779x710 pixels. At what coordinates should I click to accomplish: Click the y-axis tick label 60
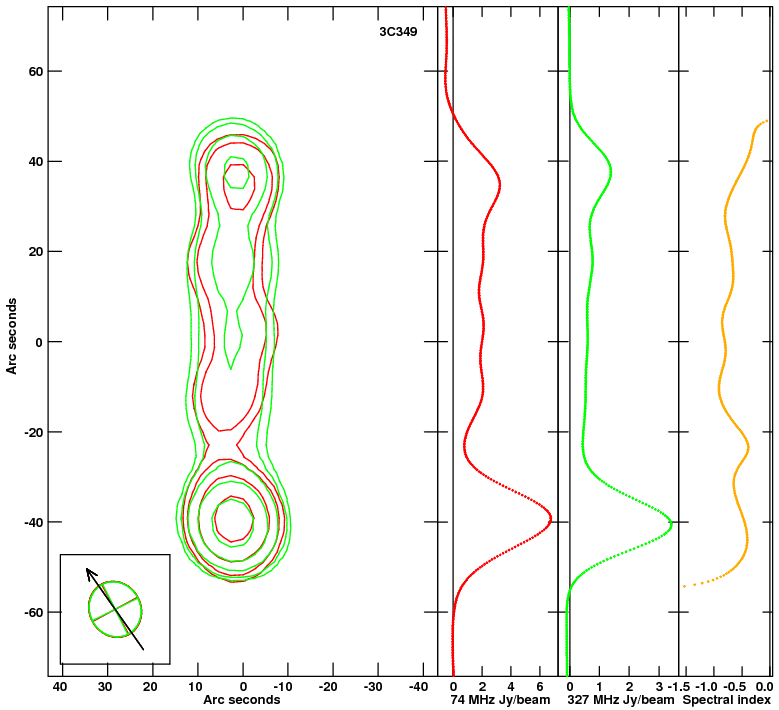36,72
